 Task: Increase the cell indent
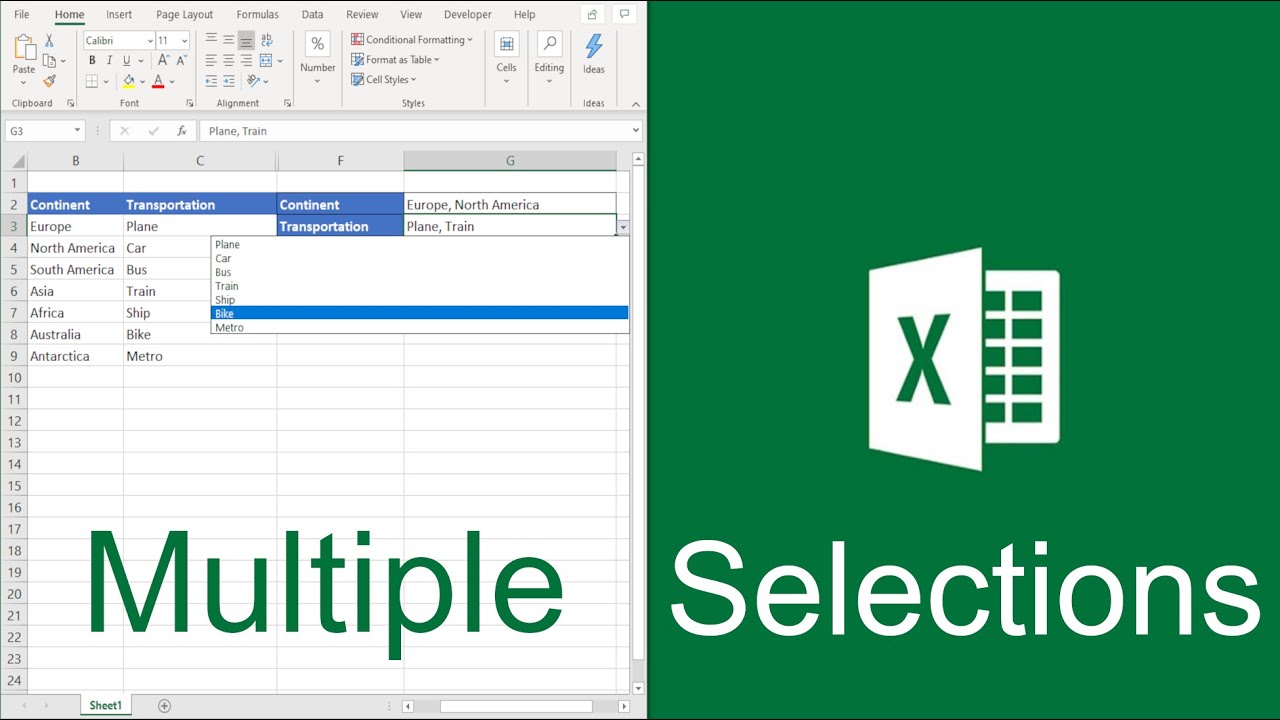click(x=229, y=81)
